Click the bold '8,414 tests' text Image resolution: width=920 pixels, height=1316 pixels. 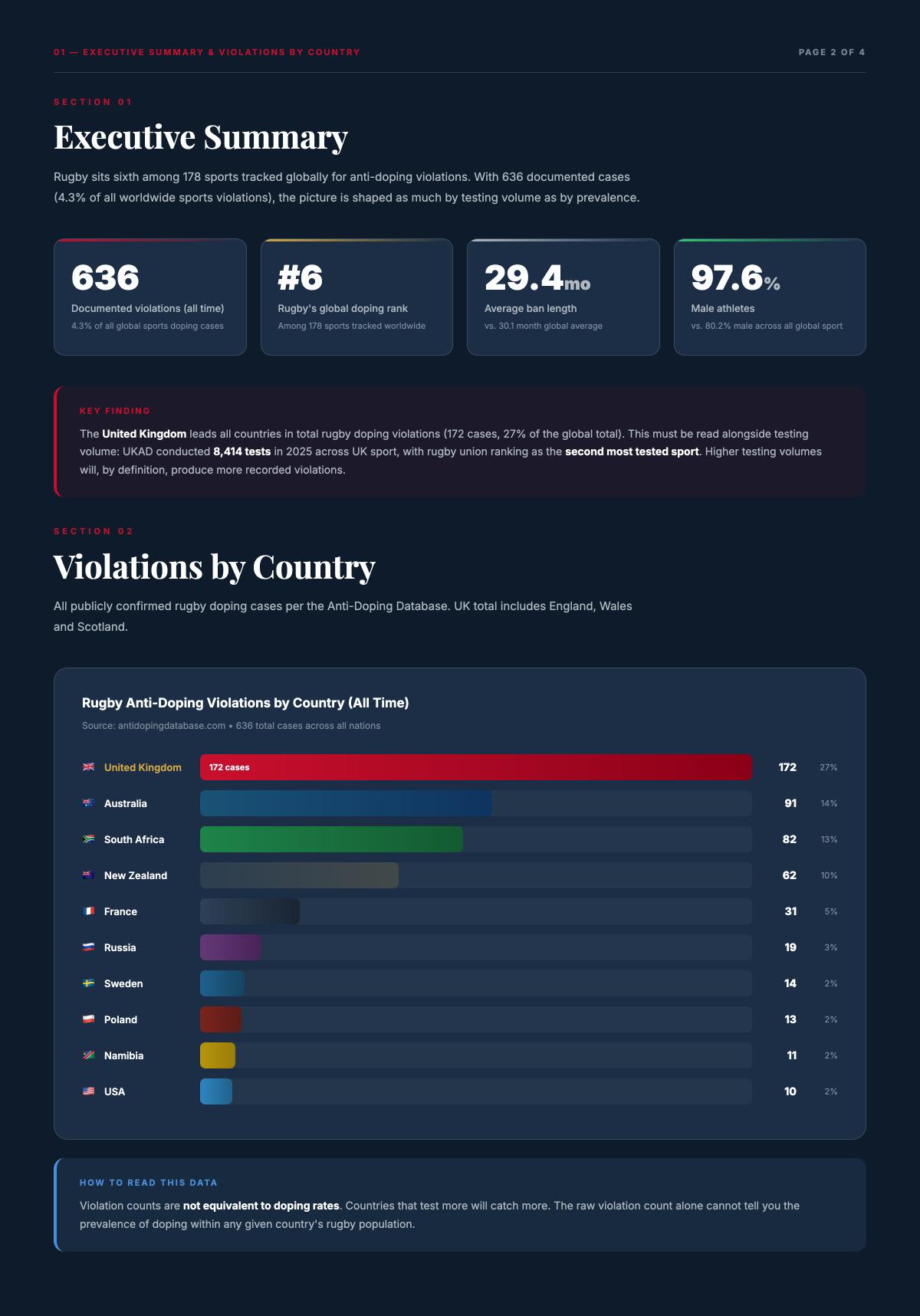[242, 451]
